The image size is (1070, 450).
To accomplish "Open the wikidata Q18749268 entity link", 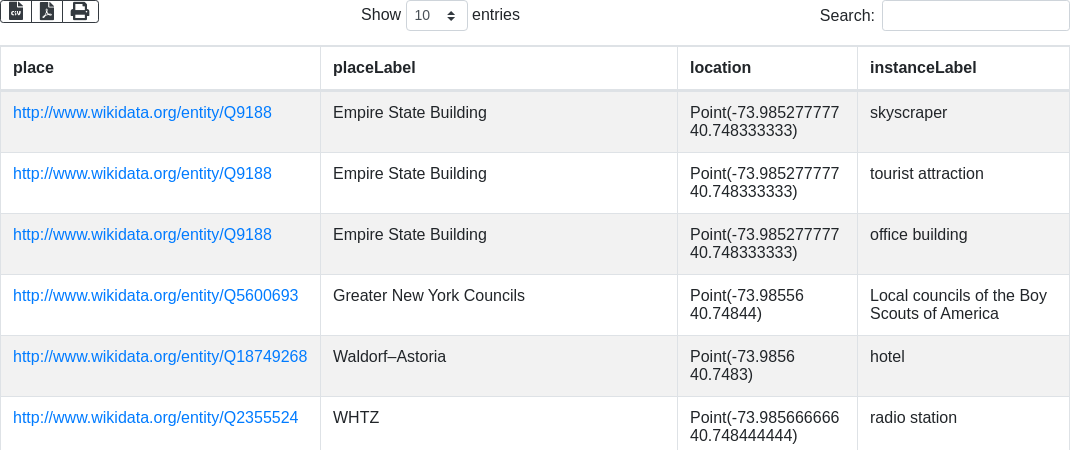I will tap(160, 357).
